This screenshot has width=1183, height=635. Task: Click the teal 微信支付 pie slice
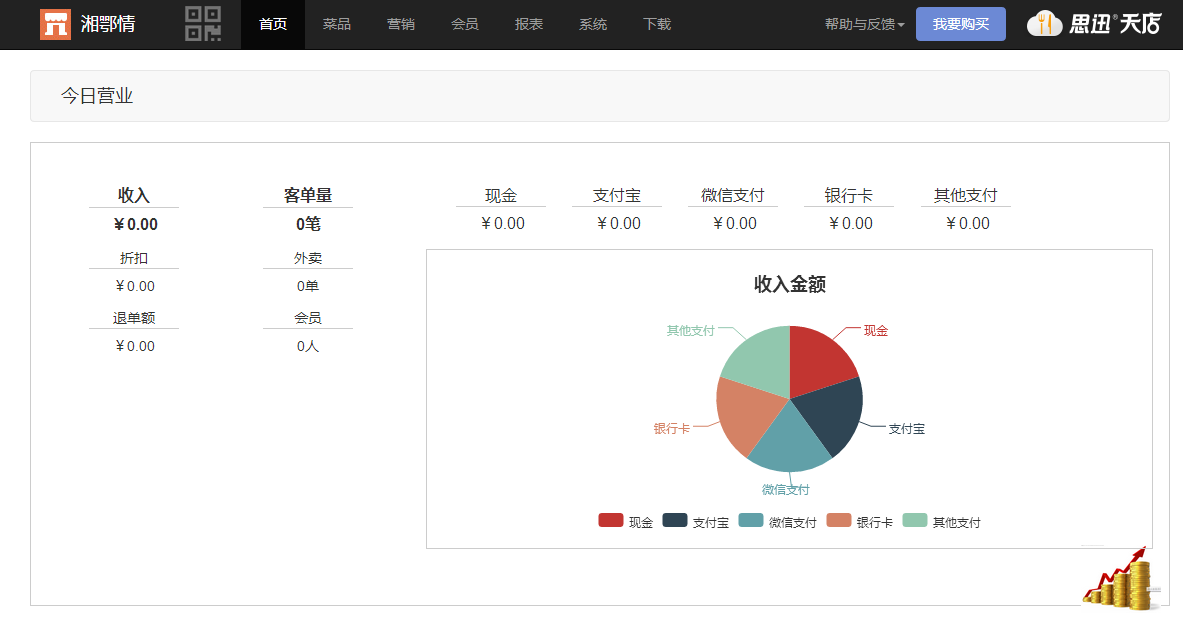[x=788, y=445]
